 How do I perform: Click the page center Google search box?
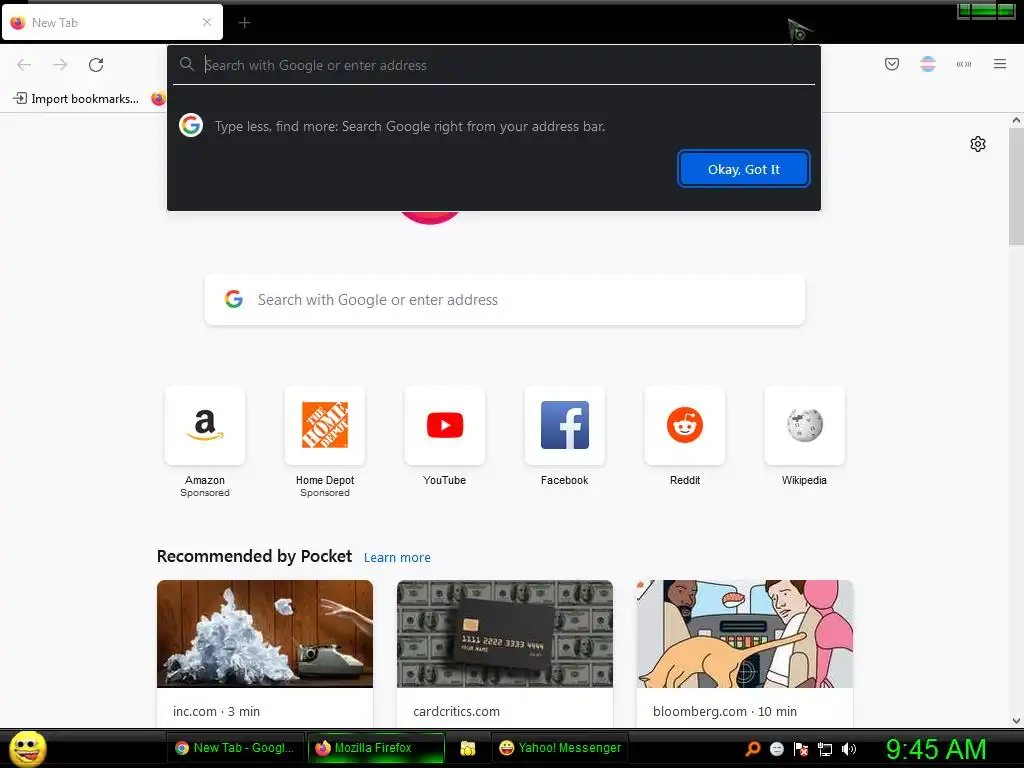click(505, 300)
